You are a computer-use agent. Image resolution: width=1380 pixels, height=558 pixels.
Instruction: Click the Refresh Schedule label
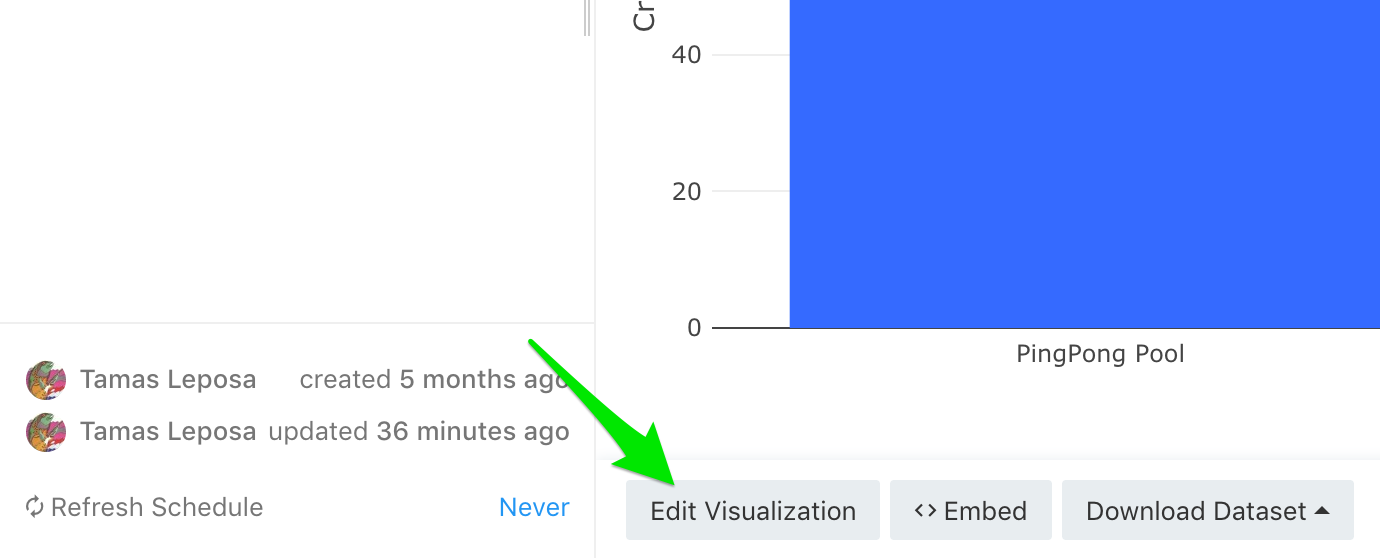tap(157, 507)
